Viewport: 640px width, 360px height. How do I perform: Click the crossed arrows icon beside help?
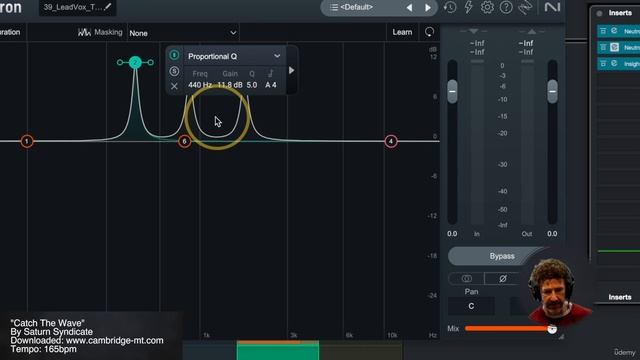(x=525, y=7)
